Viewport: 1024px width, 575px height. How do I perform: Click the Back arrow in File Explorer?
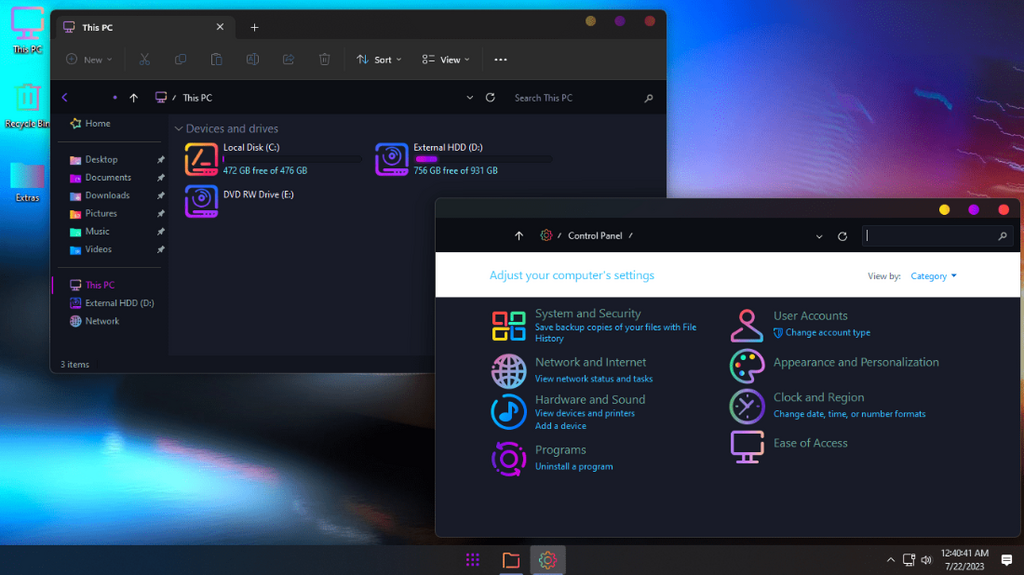tap(65, 97)
